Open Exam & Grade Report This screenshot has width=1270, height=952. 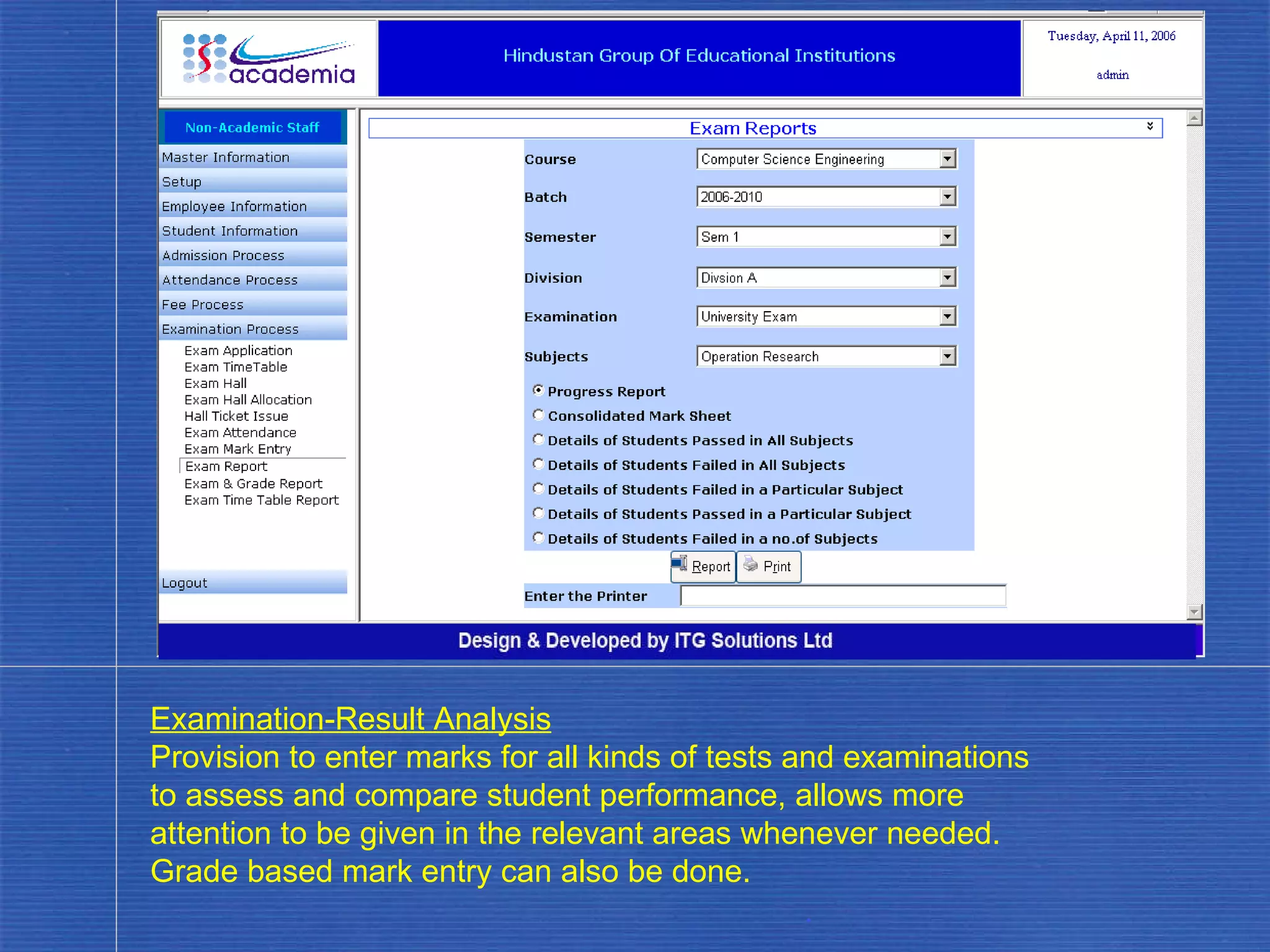click(x=253, y=483)
